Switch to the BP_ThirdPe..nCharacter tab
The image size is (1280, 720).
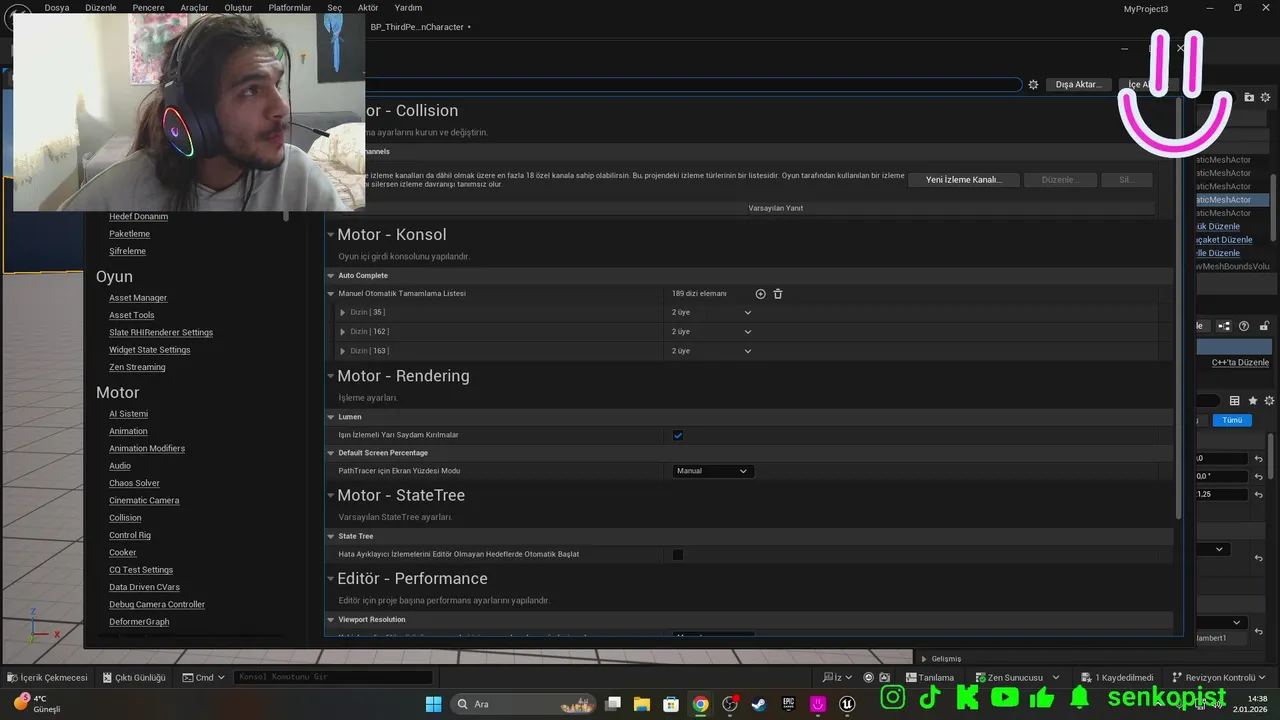[418, 27]
